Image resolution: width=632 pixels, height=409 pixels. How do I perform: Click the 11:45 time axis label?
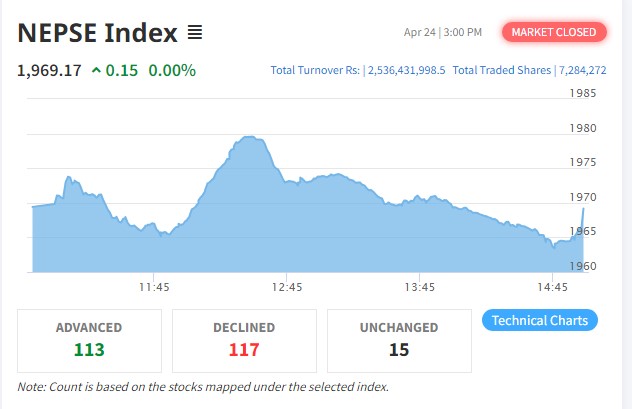coord(153,287)
